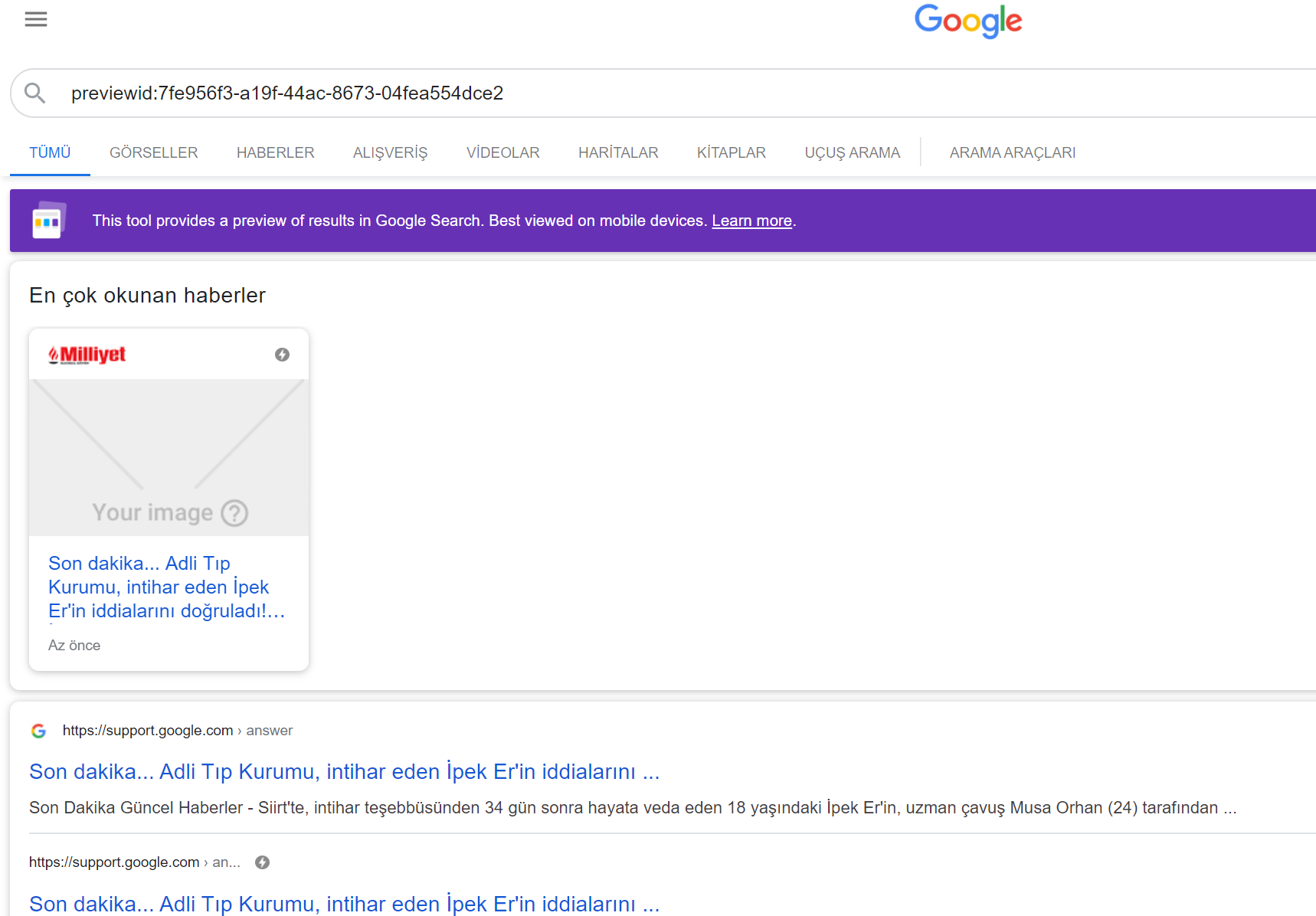Open the ALIŞVERİŞ tab

point(390,152)
